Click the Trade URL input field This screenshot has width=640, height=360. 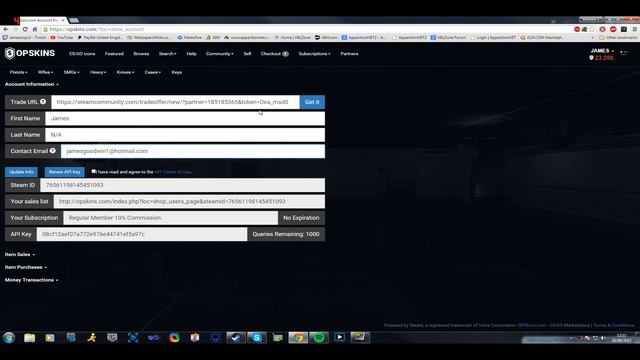[x=176, y=102]
